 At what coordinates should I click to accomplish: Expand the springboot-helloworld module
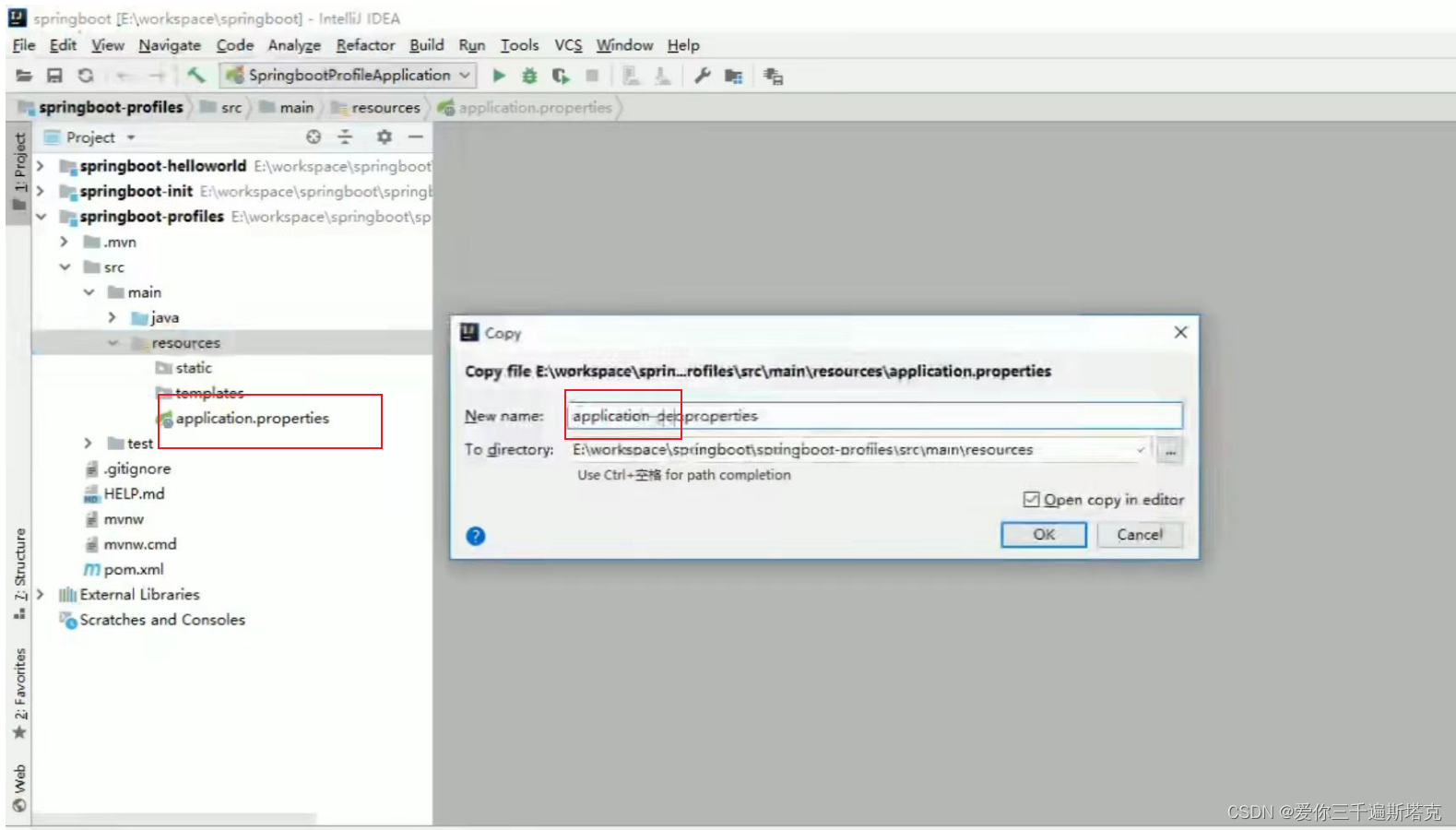coord(40,166)
